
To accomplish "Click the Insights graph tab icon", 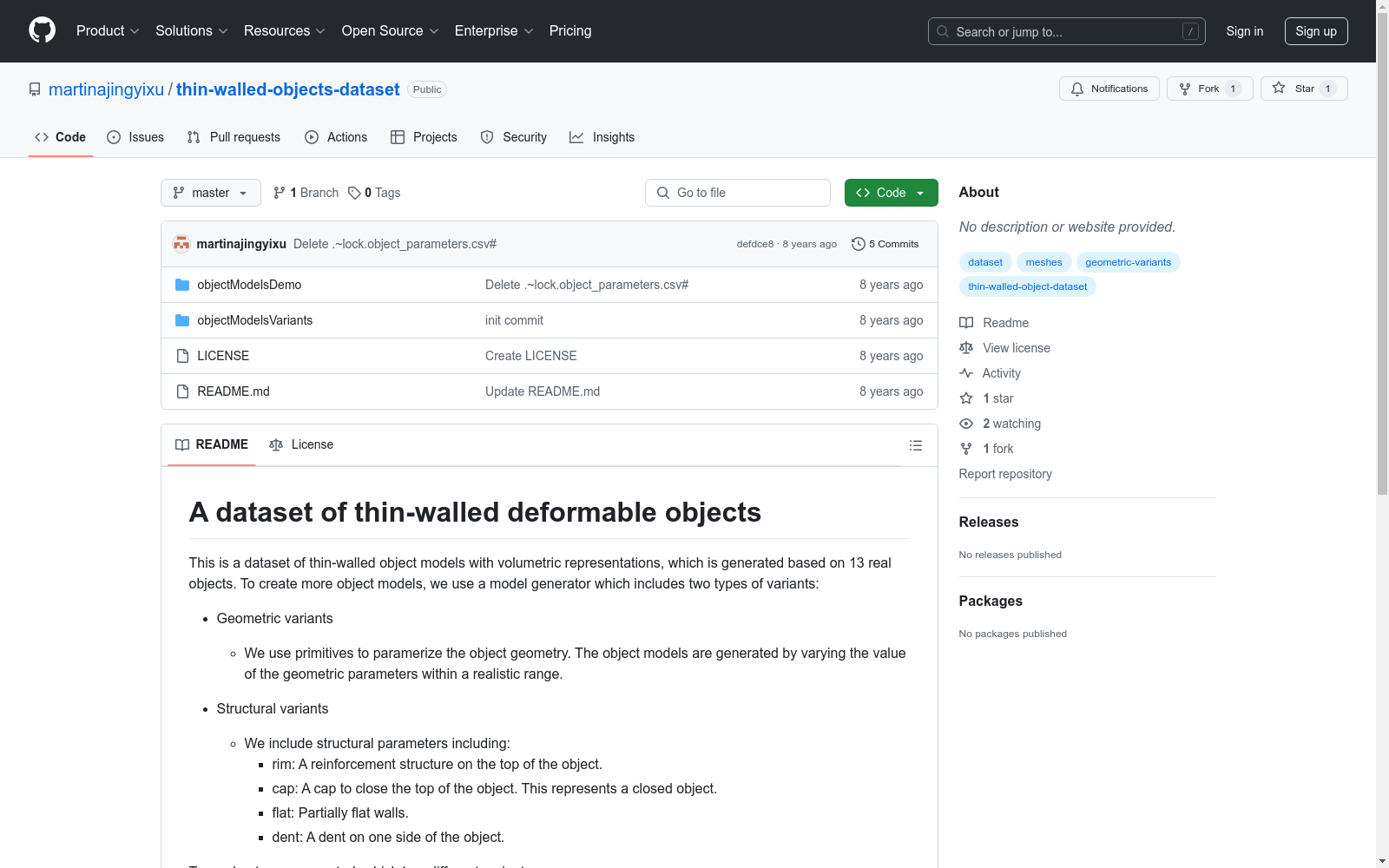I will click(x=576, y=137).
